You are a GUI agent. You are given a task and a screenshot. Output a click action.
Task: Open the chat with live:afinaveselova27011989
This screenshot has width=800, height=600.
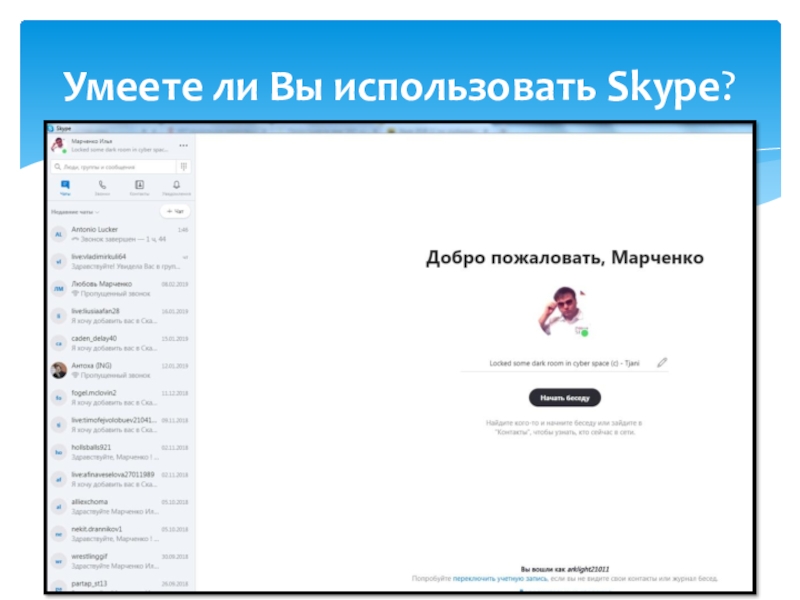tap(121, 480)
